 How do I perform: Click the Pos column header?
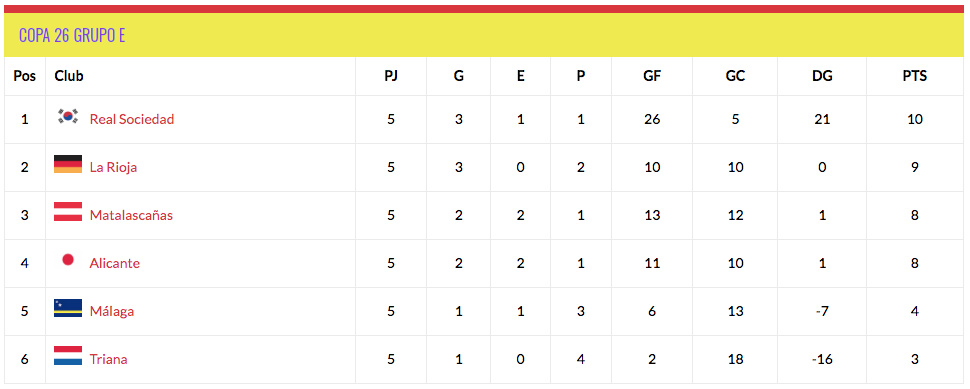click(25, 76)
